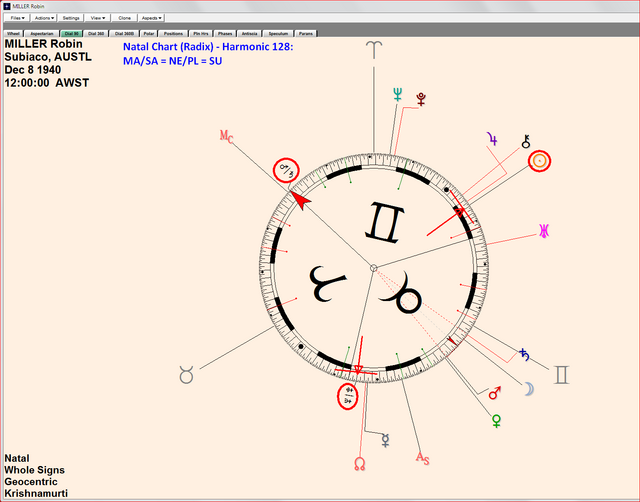Click the Aries glyph atop the dial
Image resolution: width=640 pixels, height=502 pixels.
point(374,50)
